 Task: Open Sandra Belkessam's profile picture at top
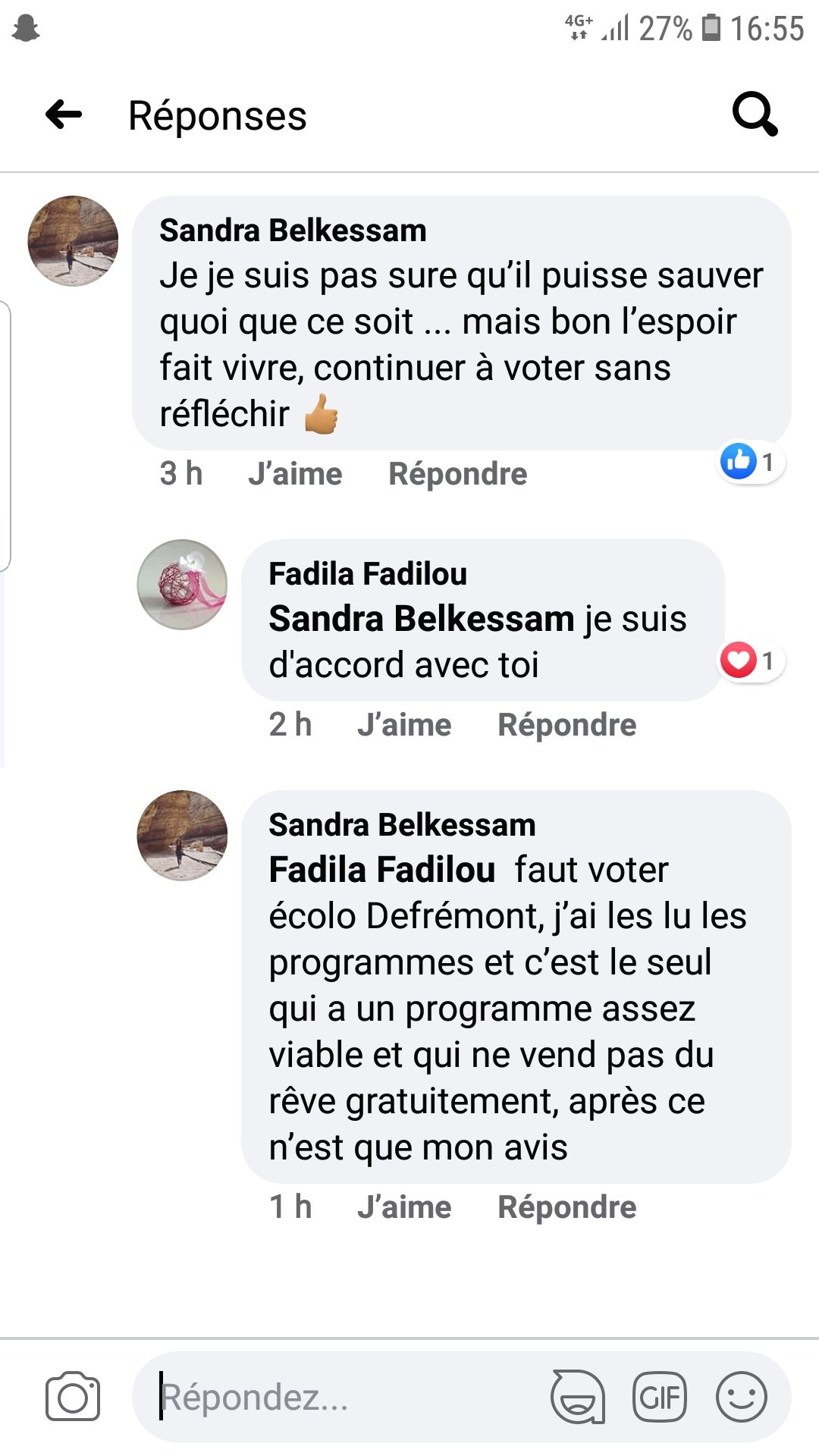coord(73,241)
